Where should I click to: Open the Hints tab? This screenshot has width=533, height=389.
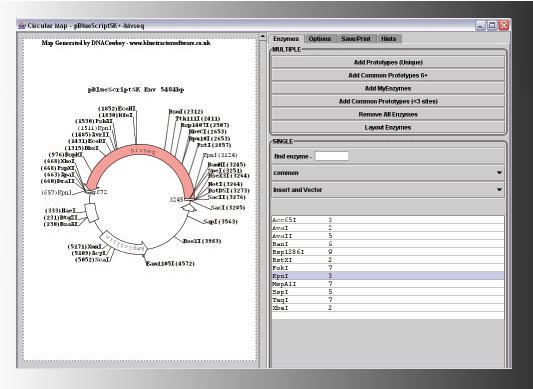[x=389, y=39]
